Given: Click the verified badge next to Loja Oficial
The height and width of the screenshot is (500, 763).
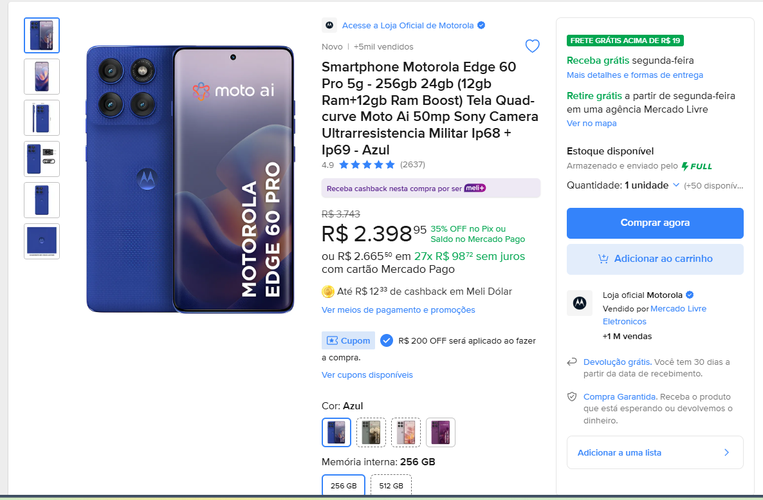Looking at the screenshot, I should coord(481,25).
